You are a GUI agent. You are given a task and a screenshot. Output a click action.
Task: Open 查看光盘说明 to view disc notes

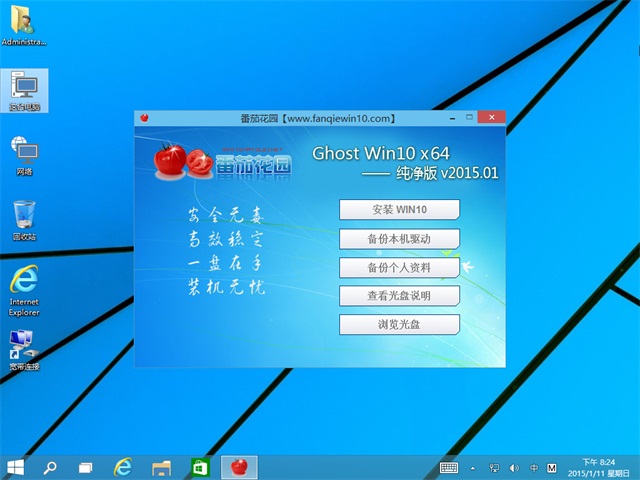399,296
